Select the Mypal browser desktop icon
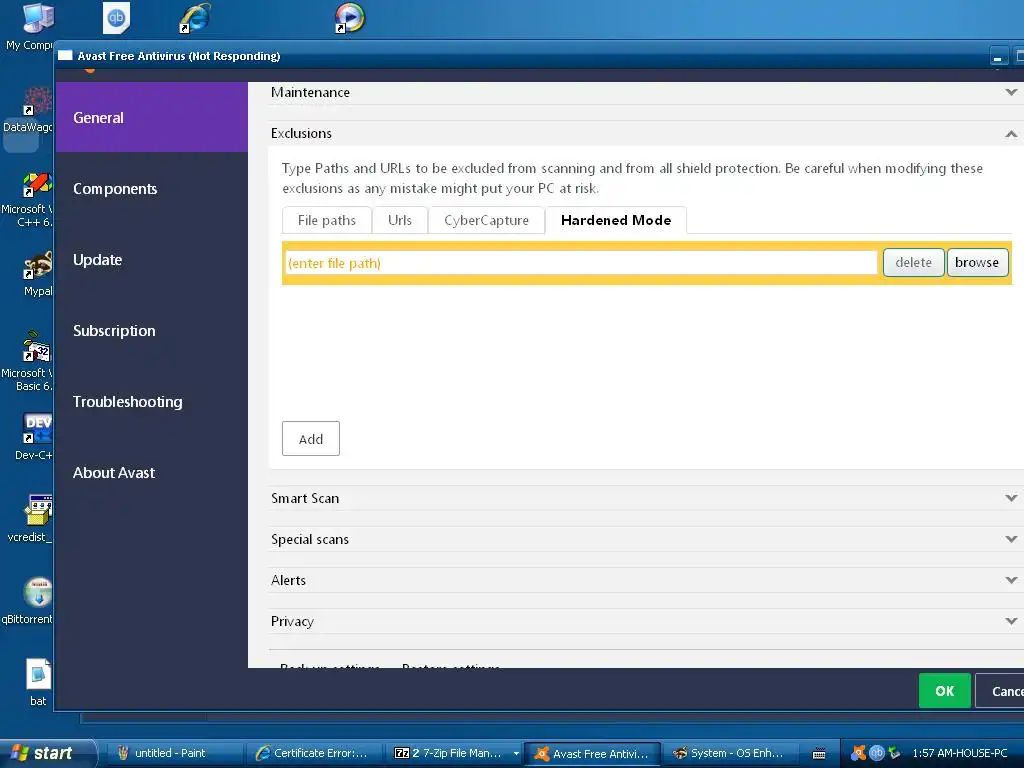This screenshot has width=1024, height=768. [37, 274]
